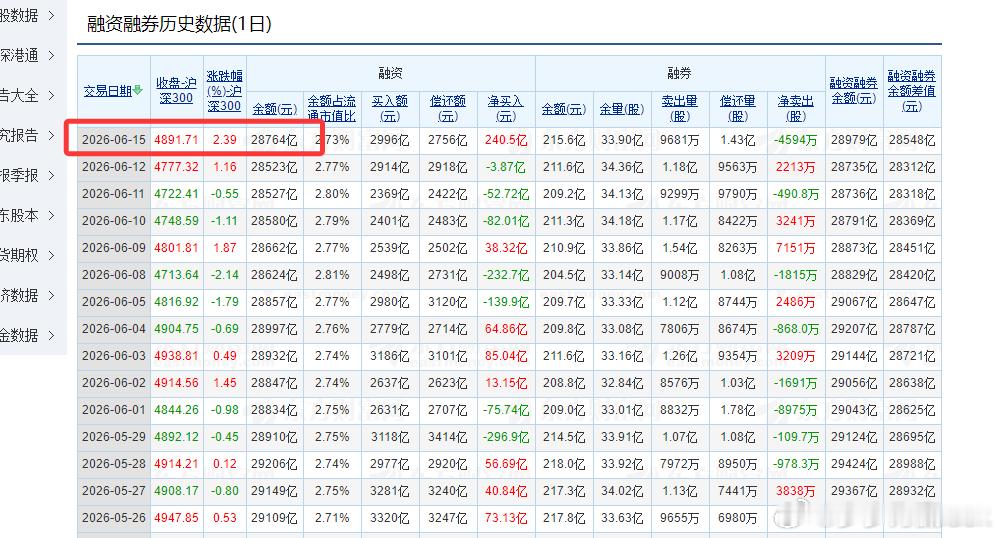The image size is (1000, 538).
Task: Open 深港通 sidebar menu item
Action: tap(19, 55)
